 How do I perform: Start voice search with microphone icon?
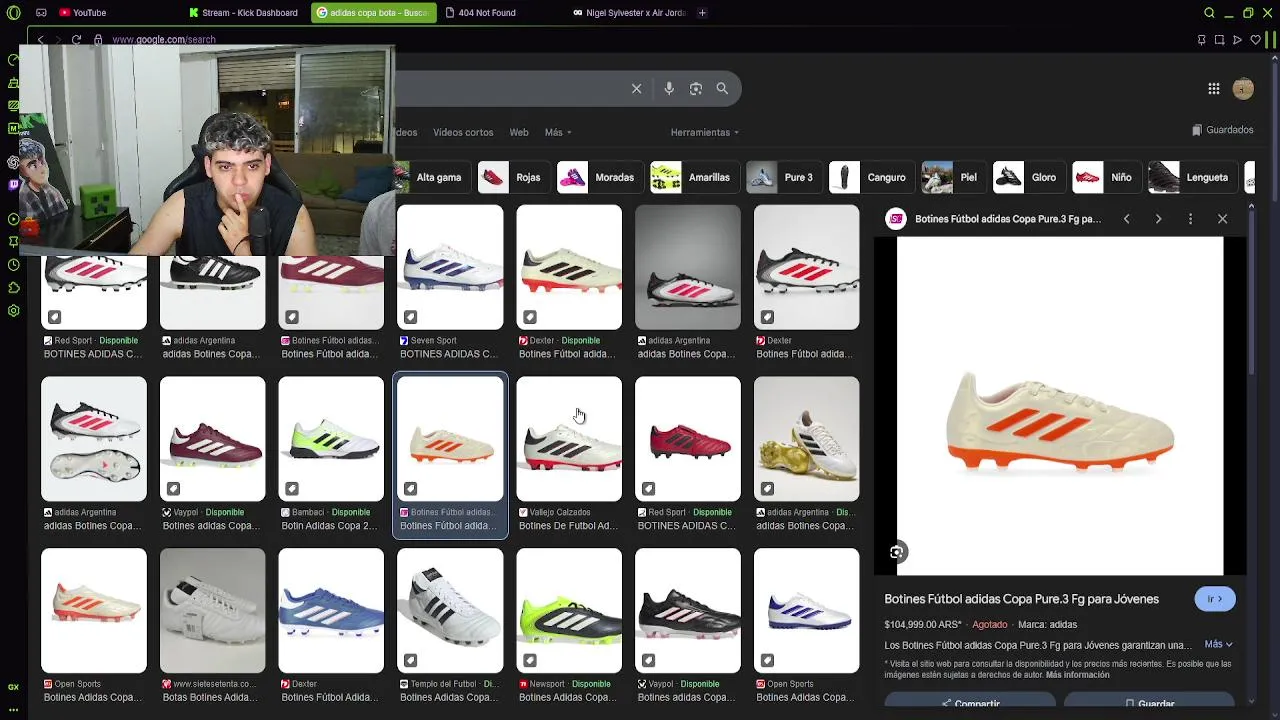click(x=669, y=89)
